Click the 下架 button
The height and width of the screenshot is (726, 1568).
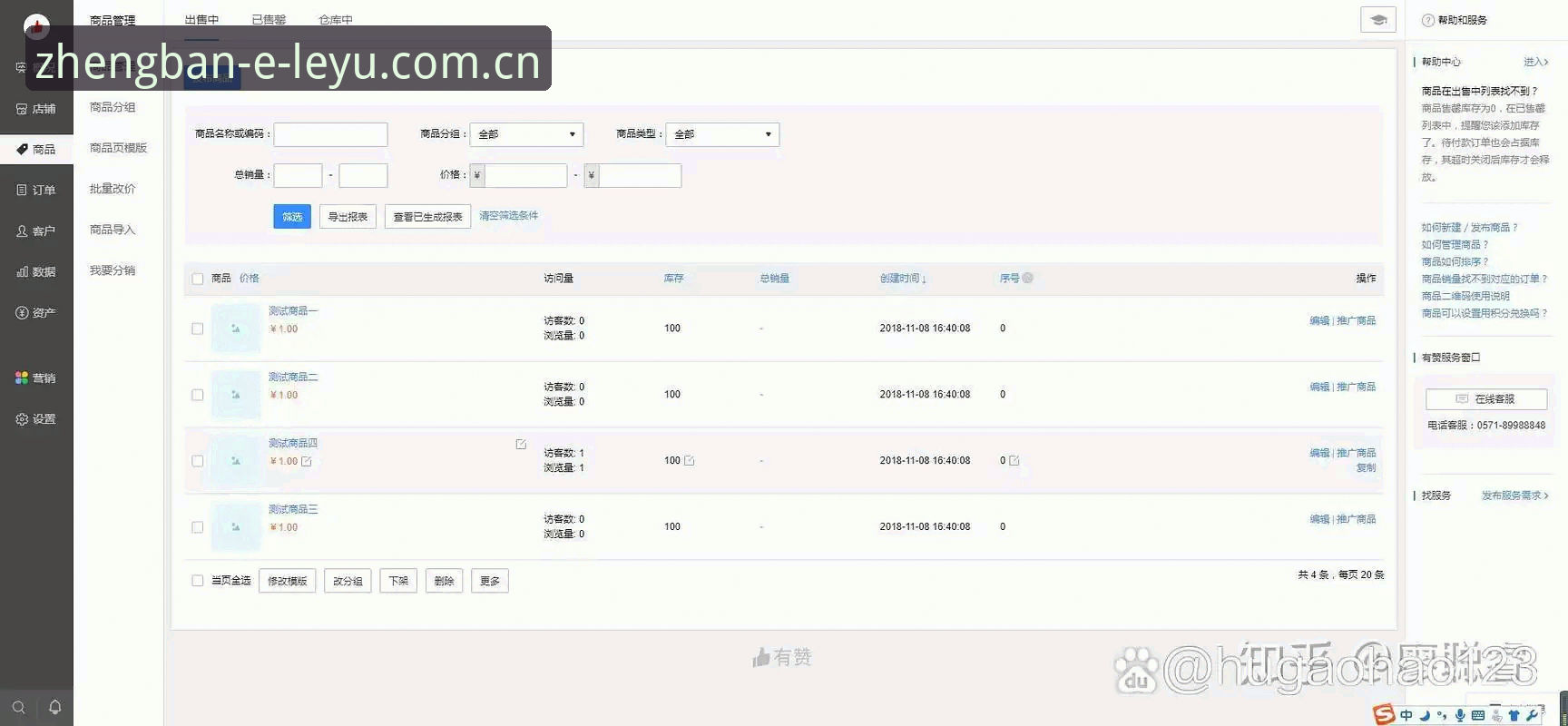[398, 581]
